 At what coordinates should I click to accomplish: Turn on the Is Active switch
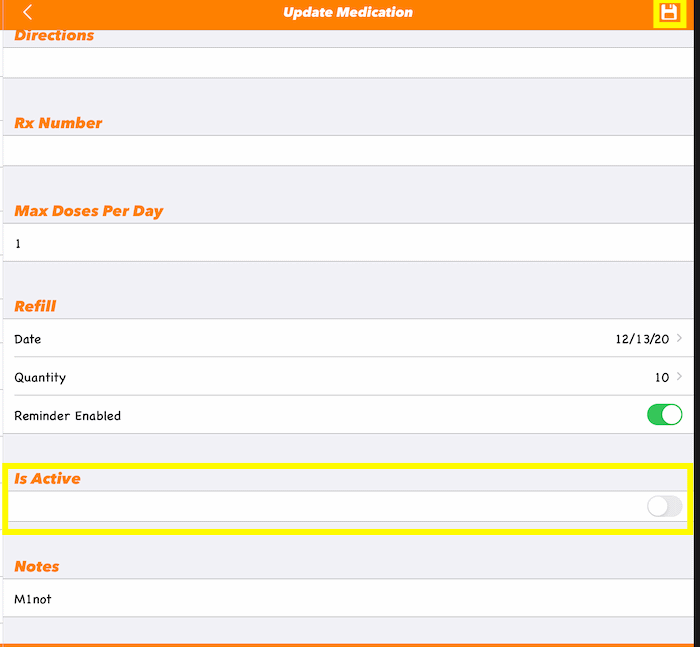[664, 506]
